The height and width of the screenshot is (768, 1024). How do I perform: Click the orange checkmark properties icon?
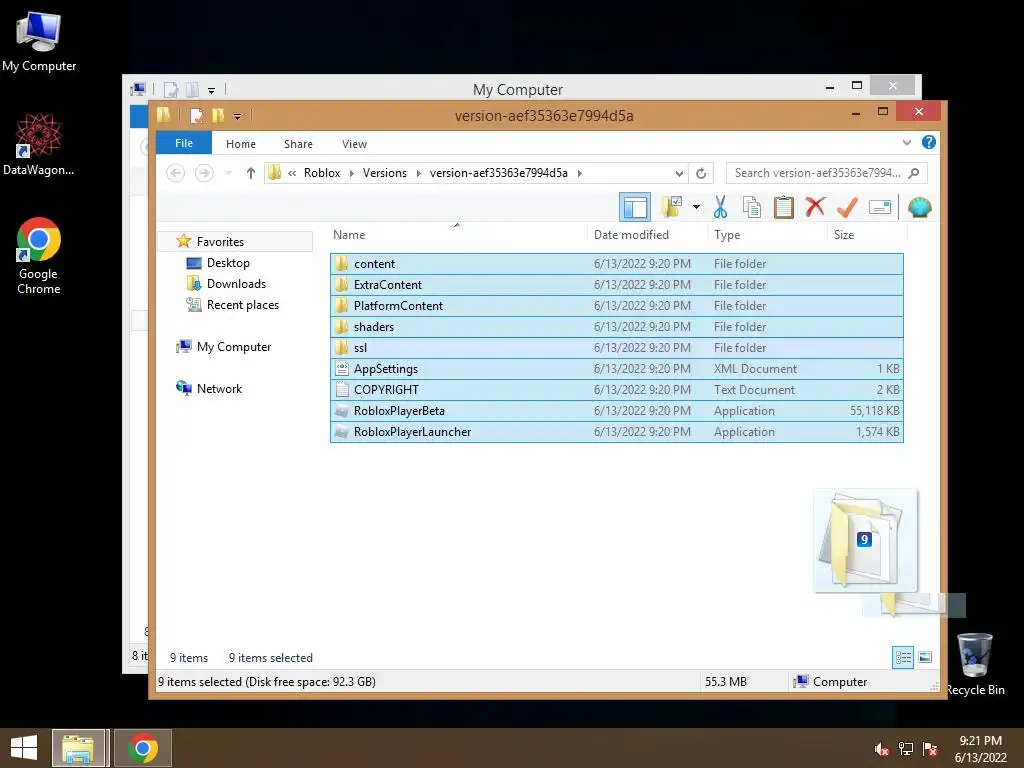[847, 208]
